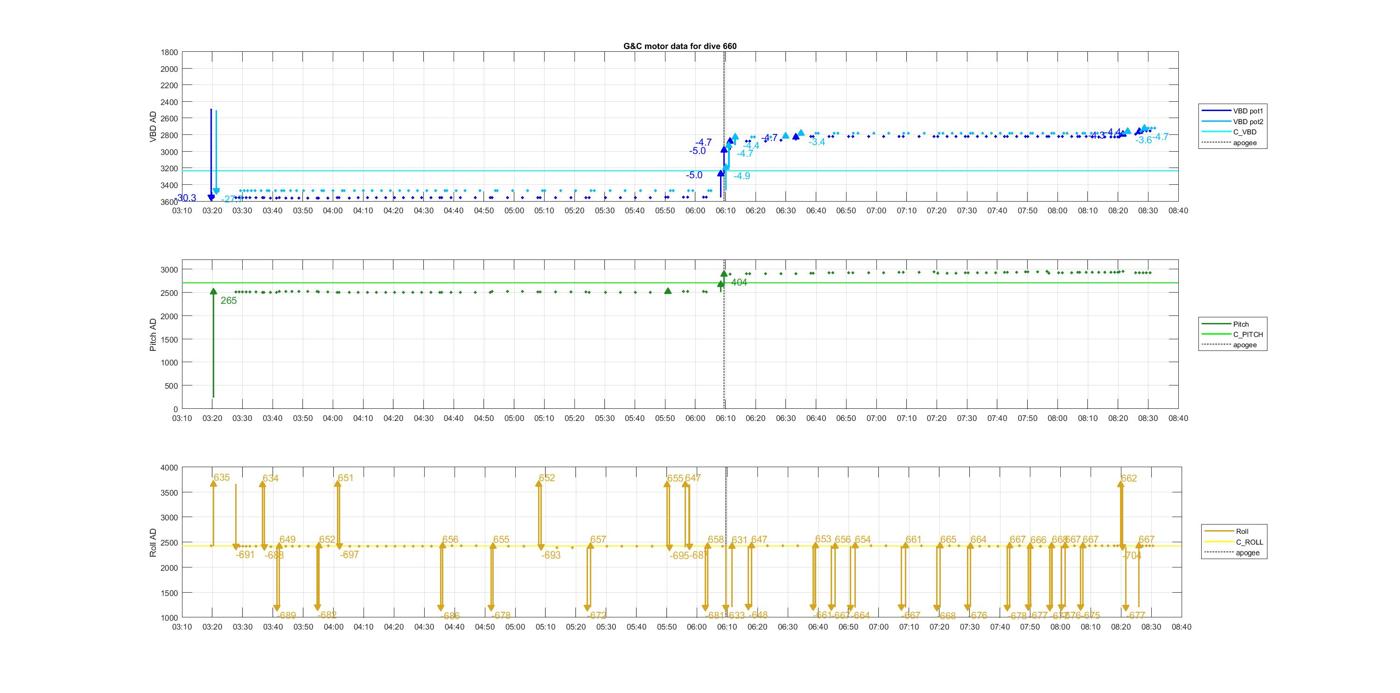1400x693 pixels.
Task: Click the '-691' roll data label
Action: coord(246,555)
